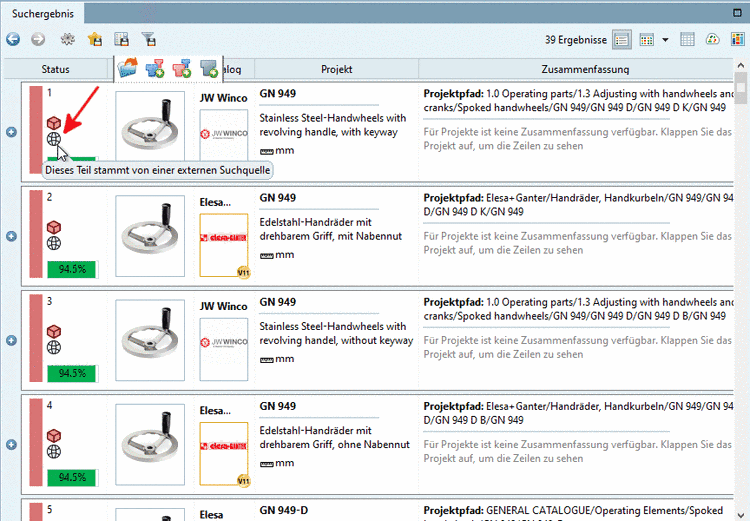Open search settings gear icon
Image resolution: width=750 pixels, height=521 pixels.
coord(67,39)
